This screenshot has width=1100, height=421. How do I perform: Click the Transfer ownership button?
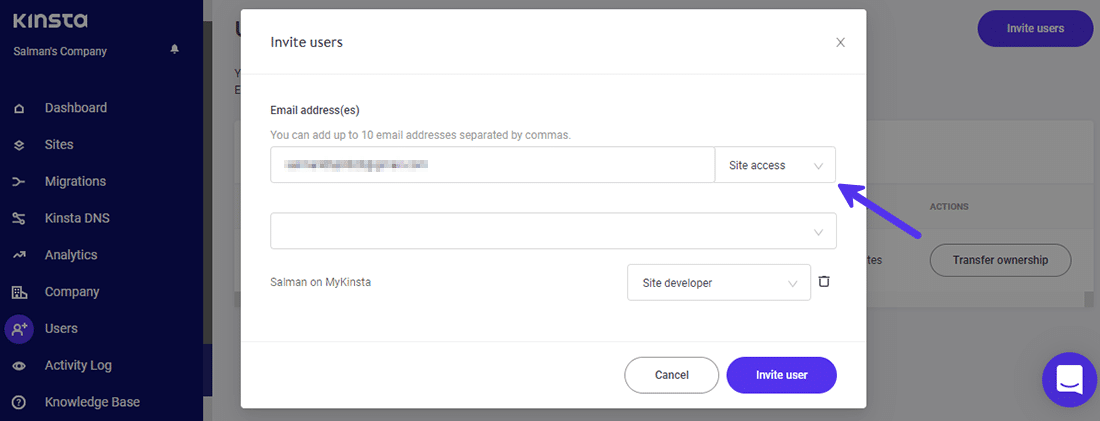click(x=1000, y=260)
